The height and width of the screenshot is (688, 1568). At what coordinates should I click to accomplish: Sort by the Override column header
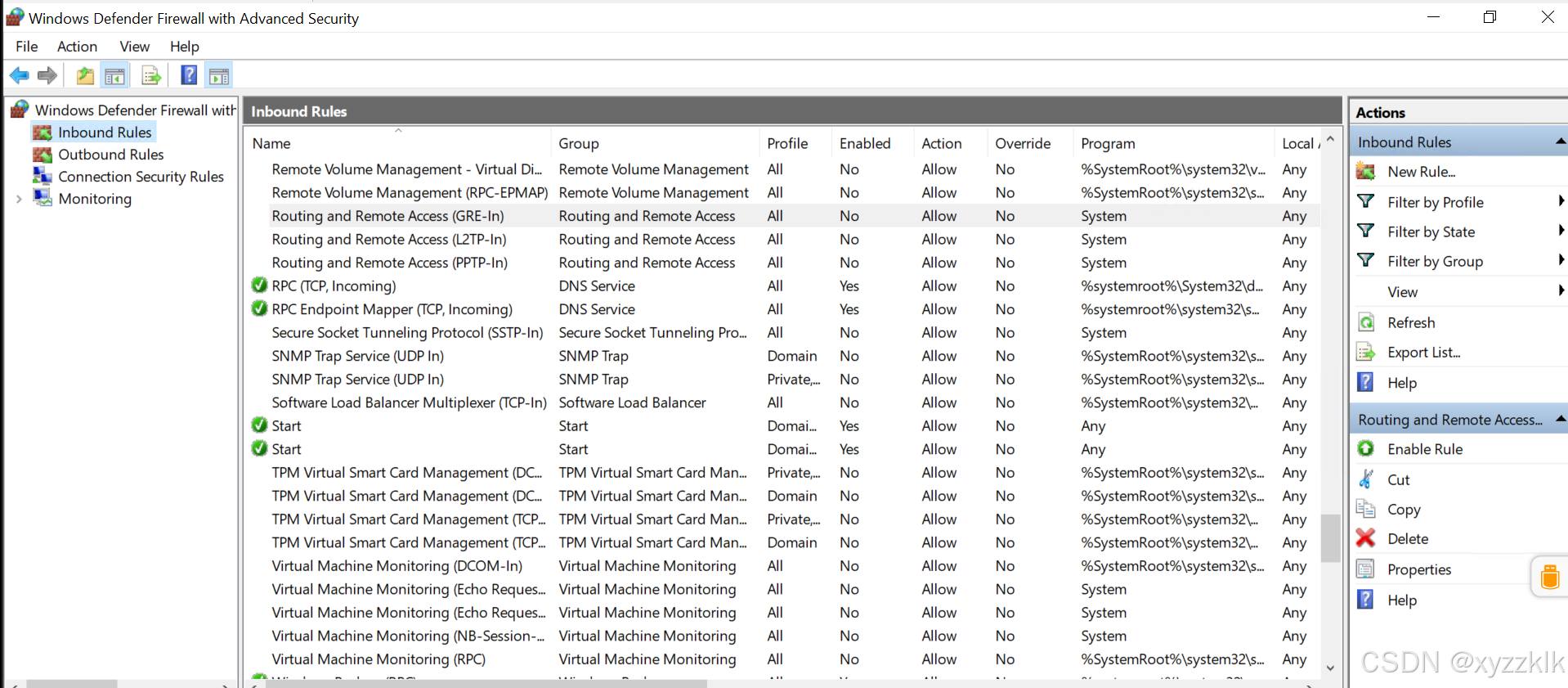point(1029,143)
